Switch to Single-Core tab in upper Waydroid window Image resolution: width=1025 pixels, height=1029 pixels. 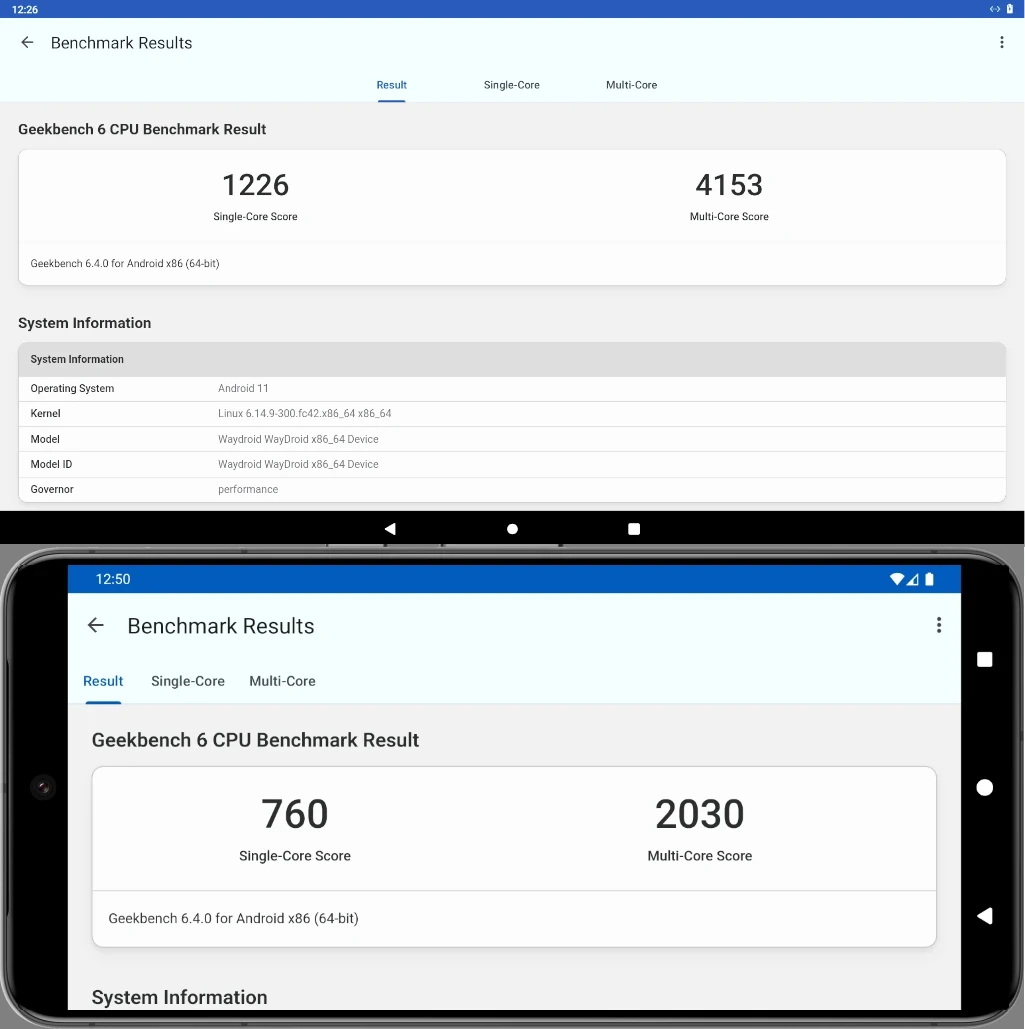511,85
